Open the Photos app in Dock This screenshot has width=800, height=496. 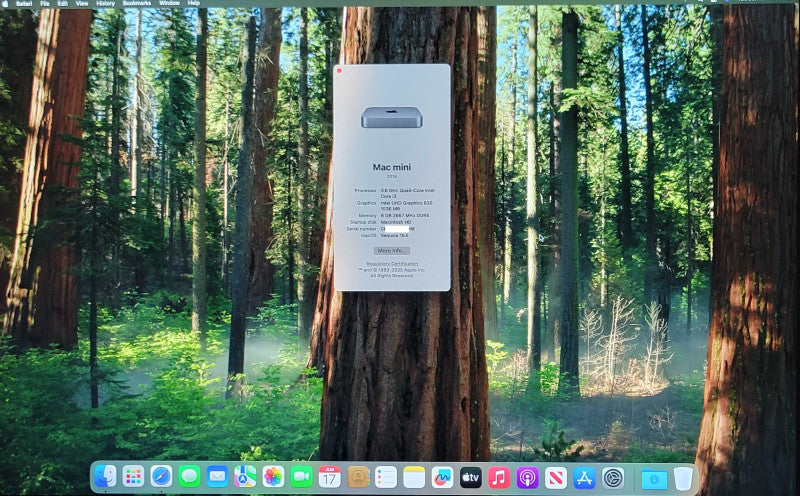(273, 477)
